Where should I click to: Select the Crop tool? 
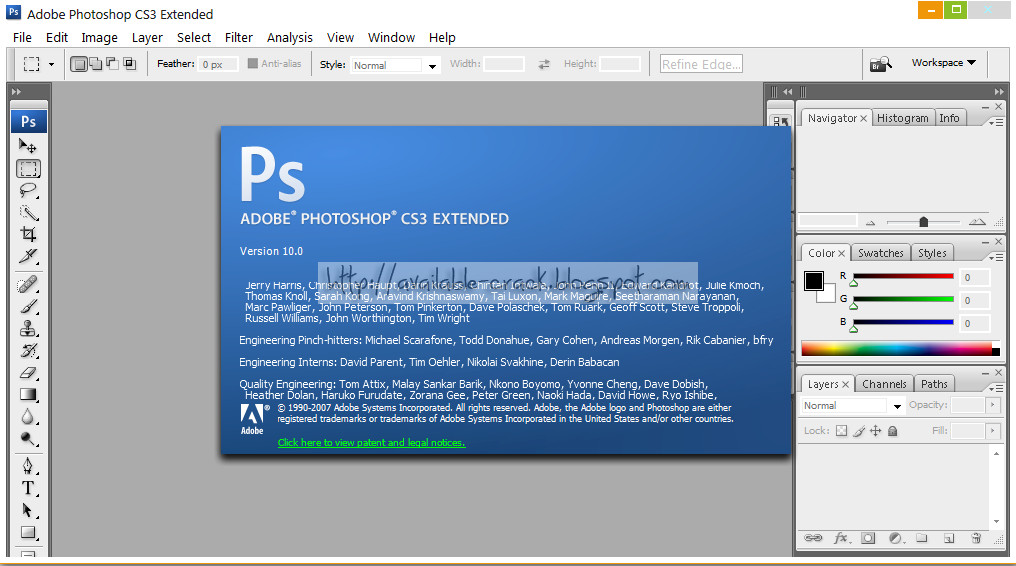coord(28,234)
